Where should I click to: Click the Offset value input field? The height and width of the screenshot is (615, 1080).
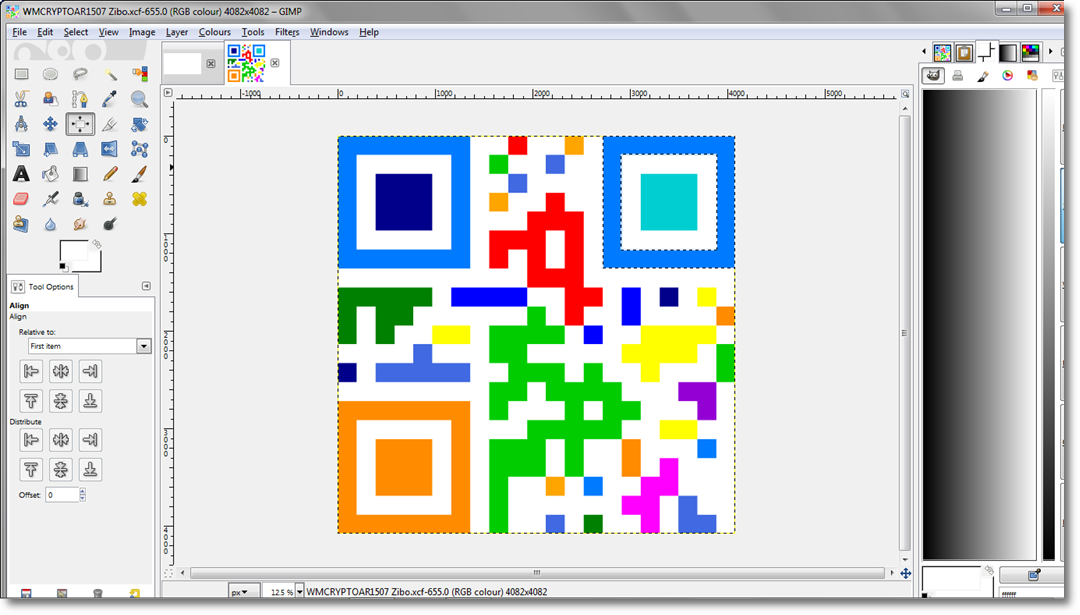62,494
